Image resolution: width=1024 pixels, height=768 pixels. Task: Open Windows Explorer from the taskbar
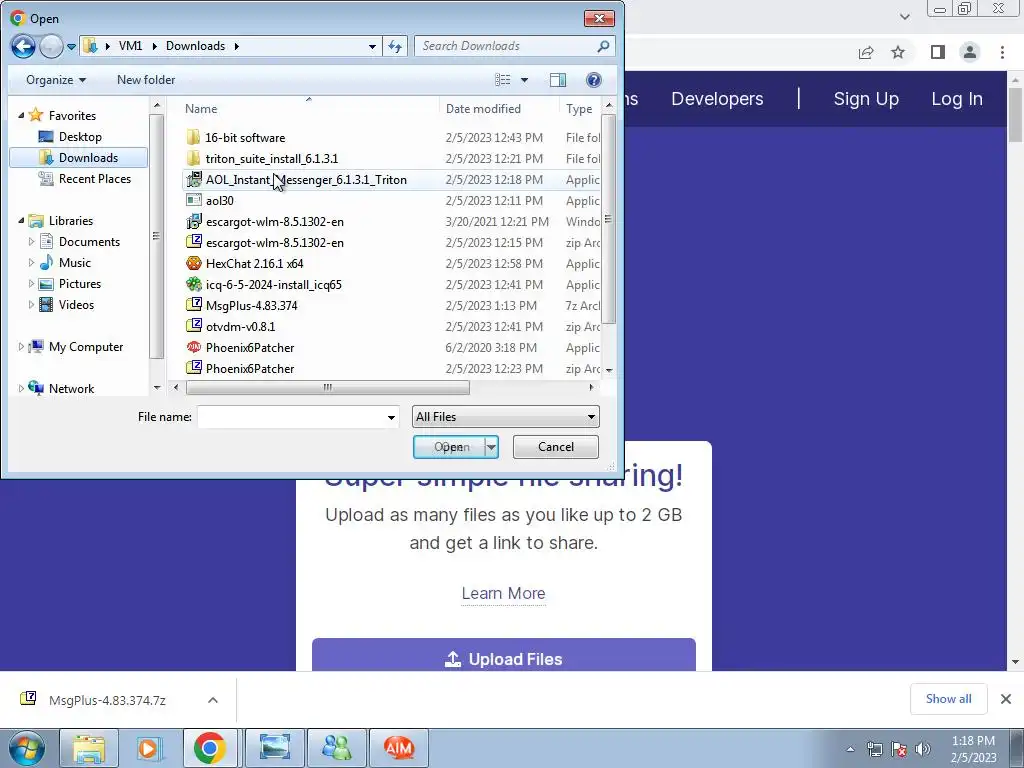click(x=89, y=748)
